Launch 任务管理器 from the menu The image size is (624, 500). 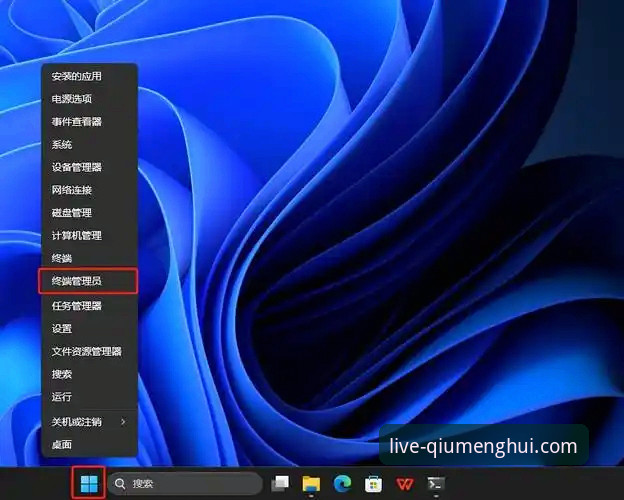90,306
